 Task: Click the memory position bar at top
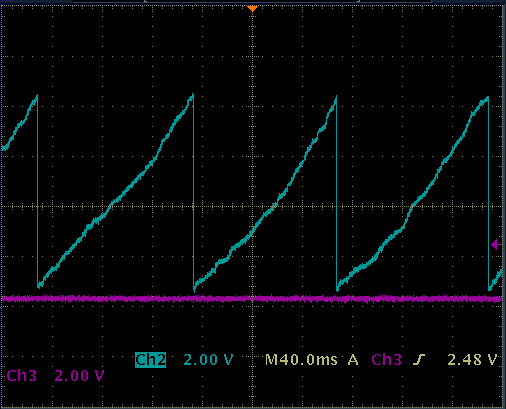tap(252, 1)
